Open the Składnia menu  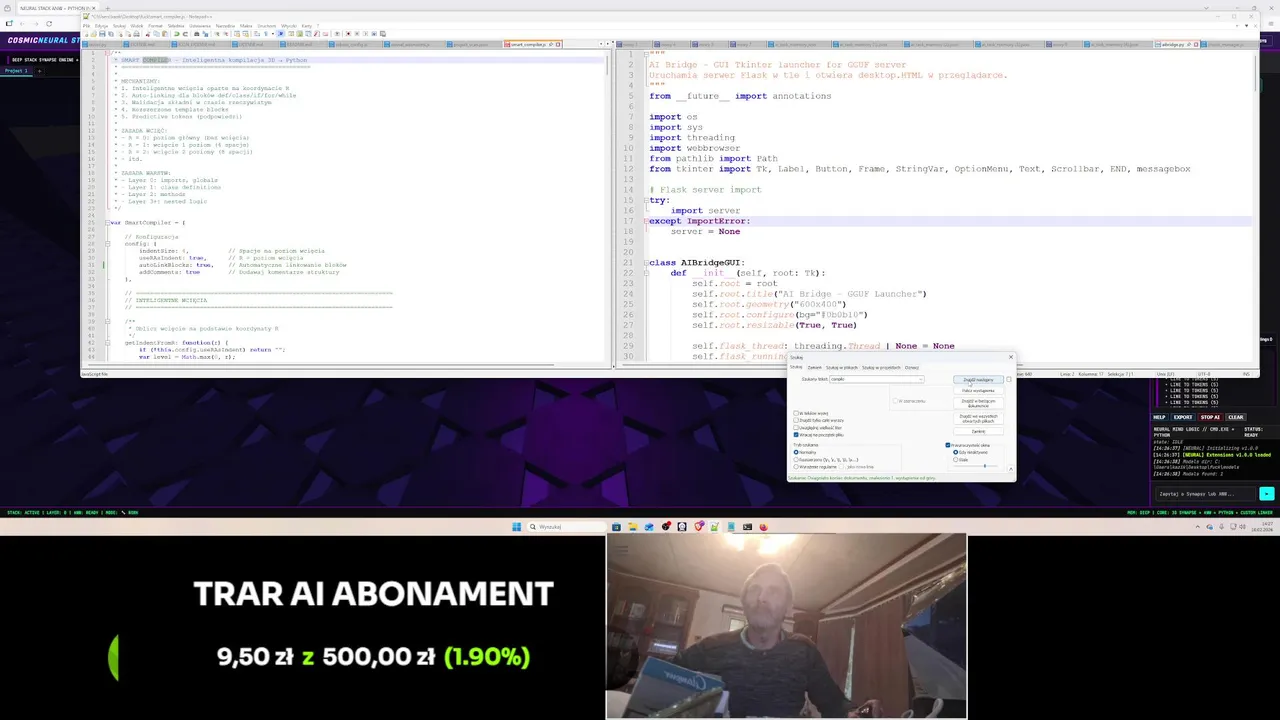tap(176, 25)
